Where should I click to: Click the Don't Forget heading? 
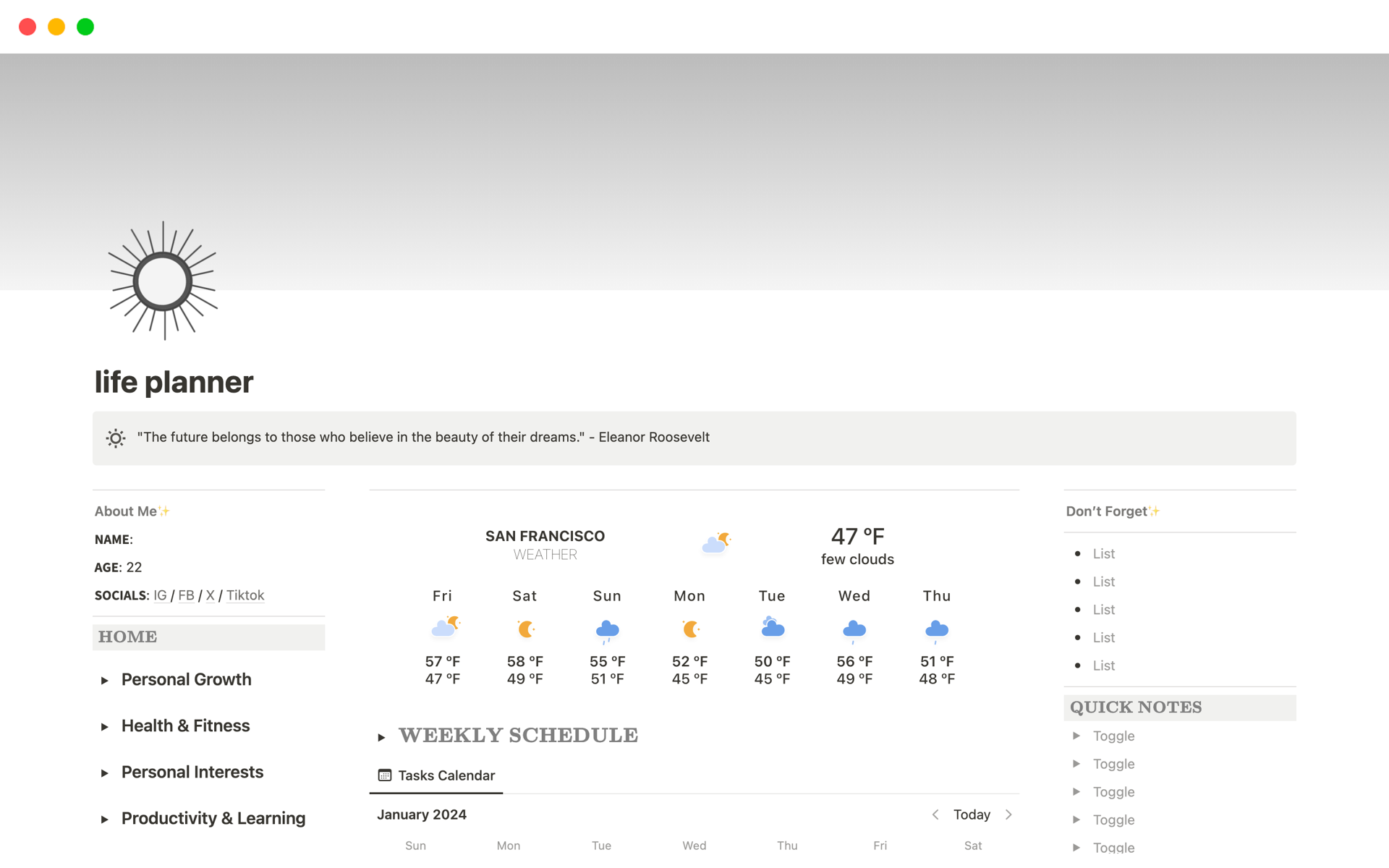[x=1113, y=511]
